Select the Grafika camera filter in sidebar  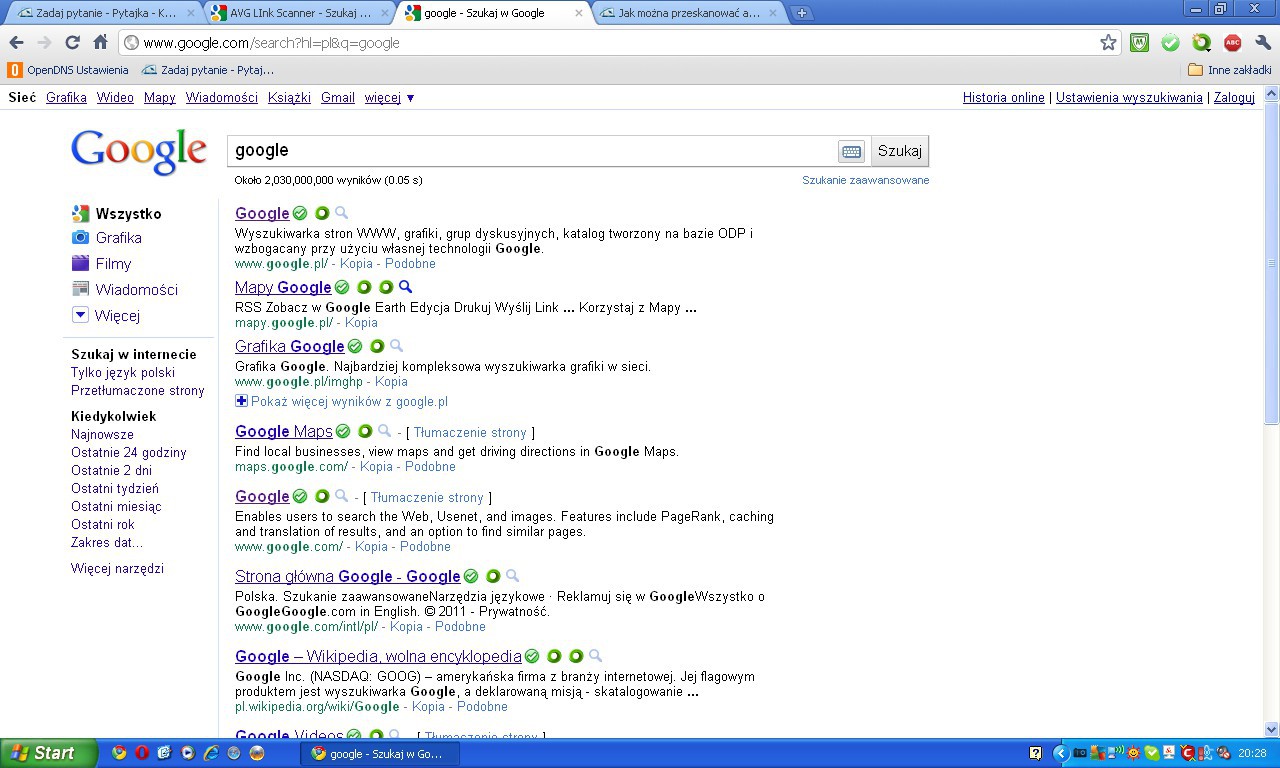pyautogui.click(x=106, y=238)
